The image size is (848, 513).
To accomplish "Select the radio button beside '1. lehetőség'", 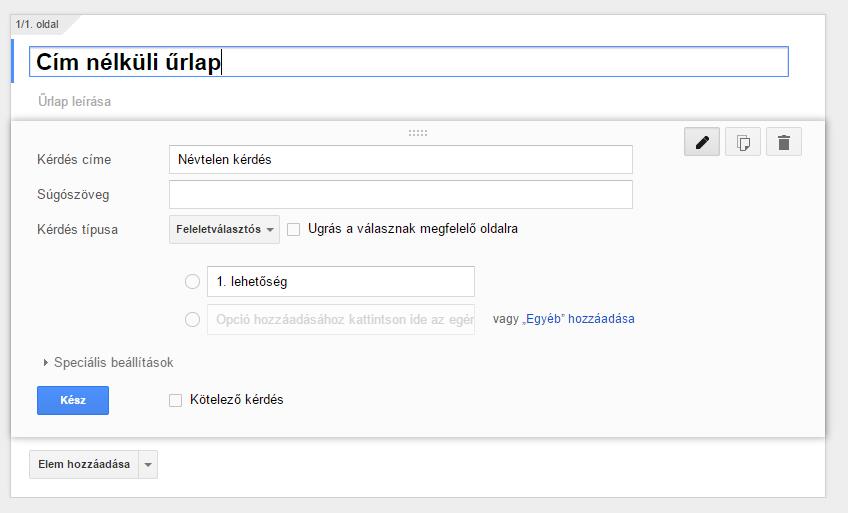I will tap(193, 282).
